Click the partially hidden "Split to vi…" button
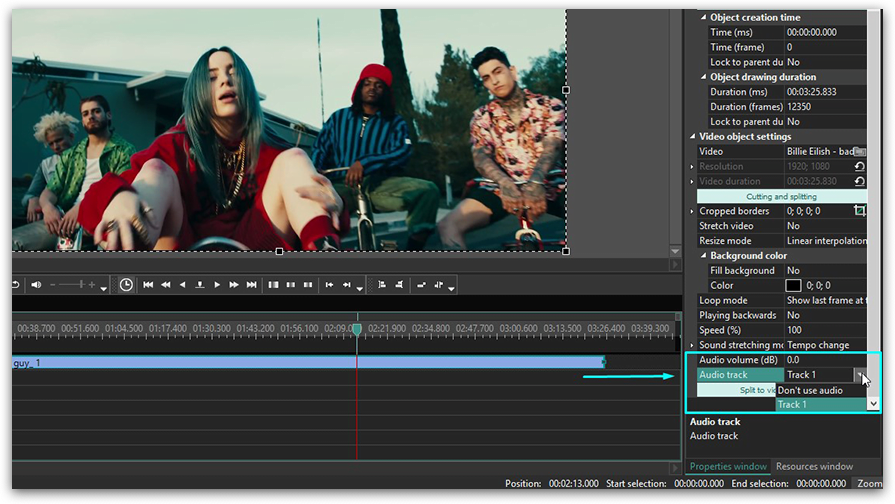Viewport: 895px width, 504px height. point(736,390)
